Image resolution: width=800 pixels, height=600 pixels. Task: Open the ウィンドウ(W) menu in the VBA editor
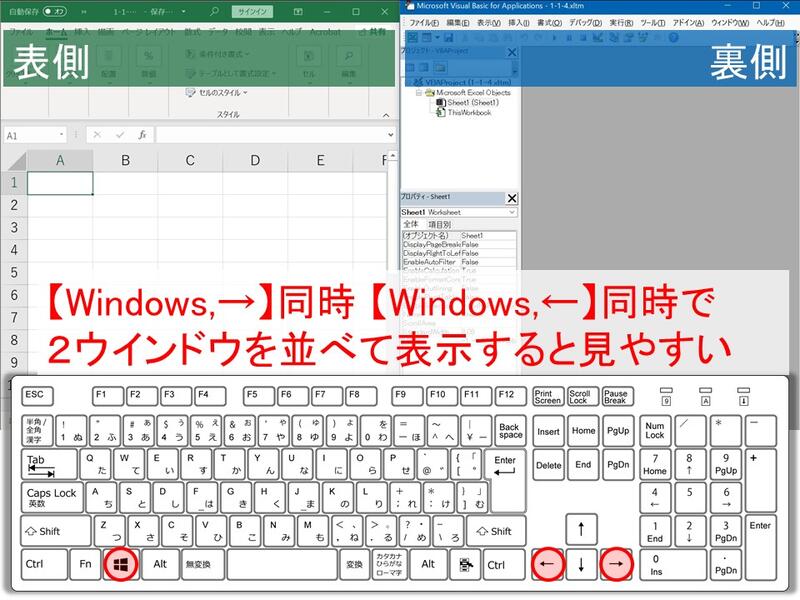pos(730,23)
